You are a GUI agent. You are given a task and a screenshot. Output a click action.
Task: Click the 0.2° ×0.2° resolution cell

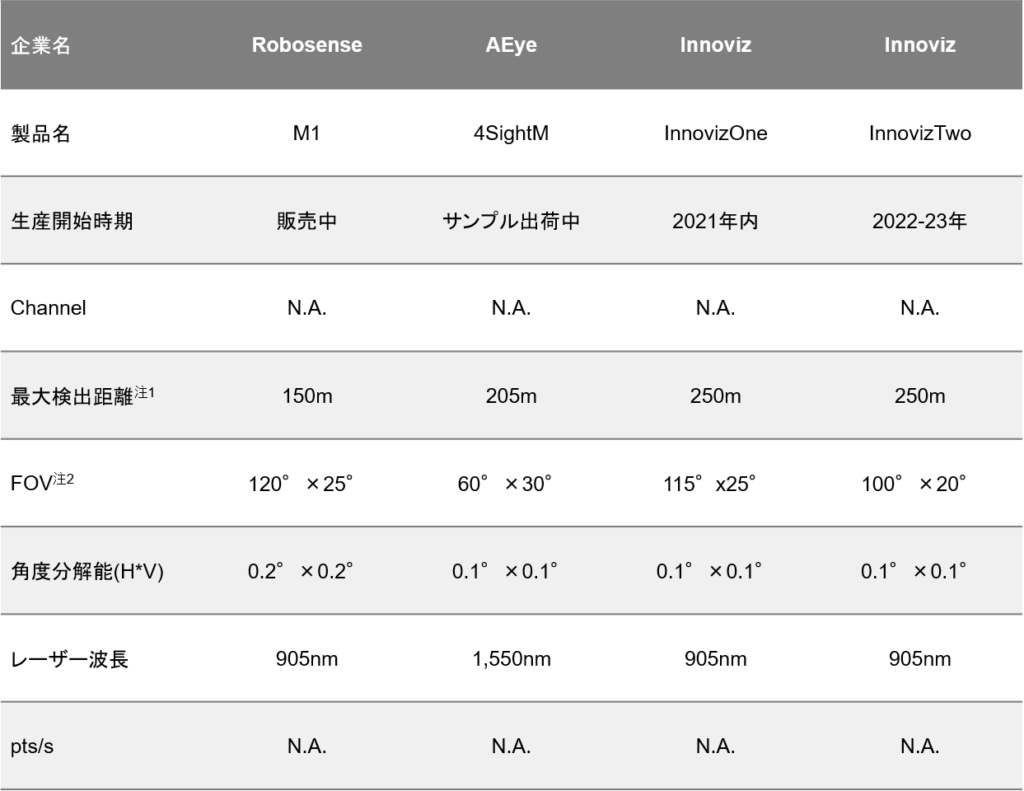301,572
